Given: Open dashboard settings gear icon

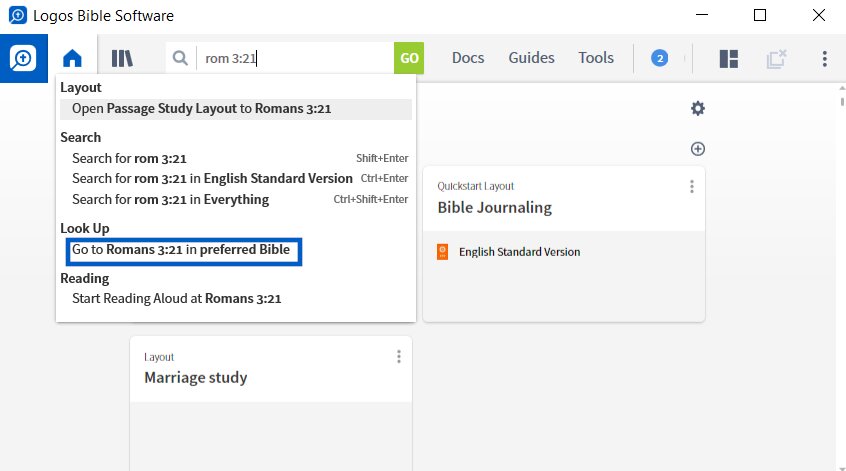Looking at the screenshot, I should 698,108.
